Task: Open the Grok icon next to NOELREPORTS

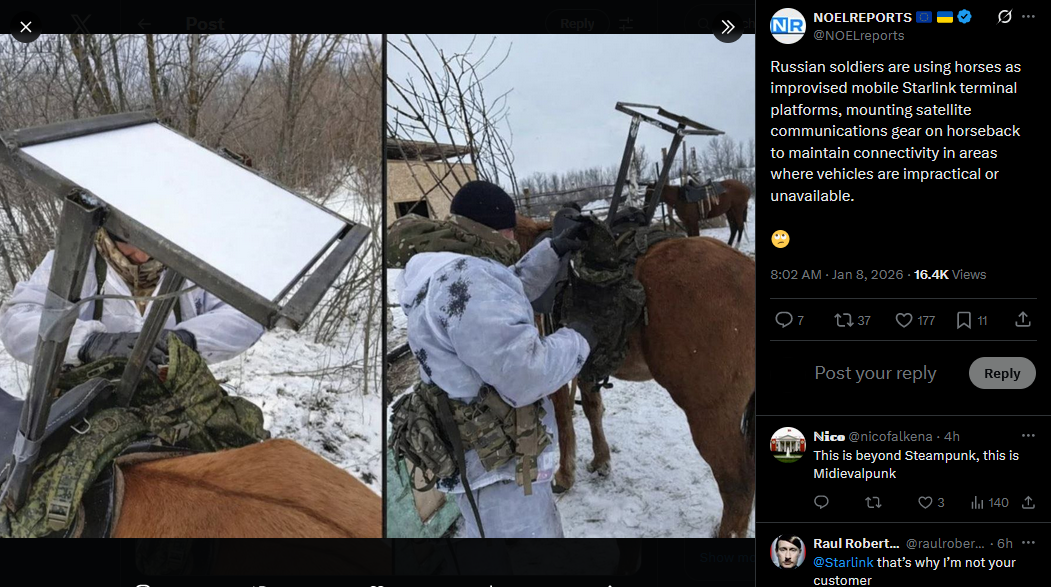Action: 1004,17
